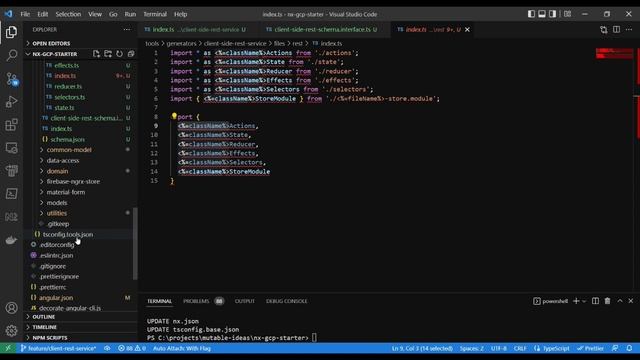Open the Terminal menu
Screen dimensions: 640x360
(155, 14)
